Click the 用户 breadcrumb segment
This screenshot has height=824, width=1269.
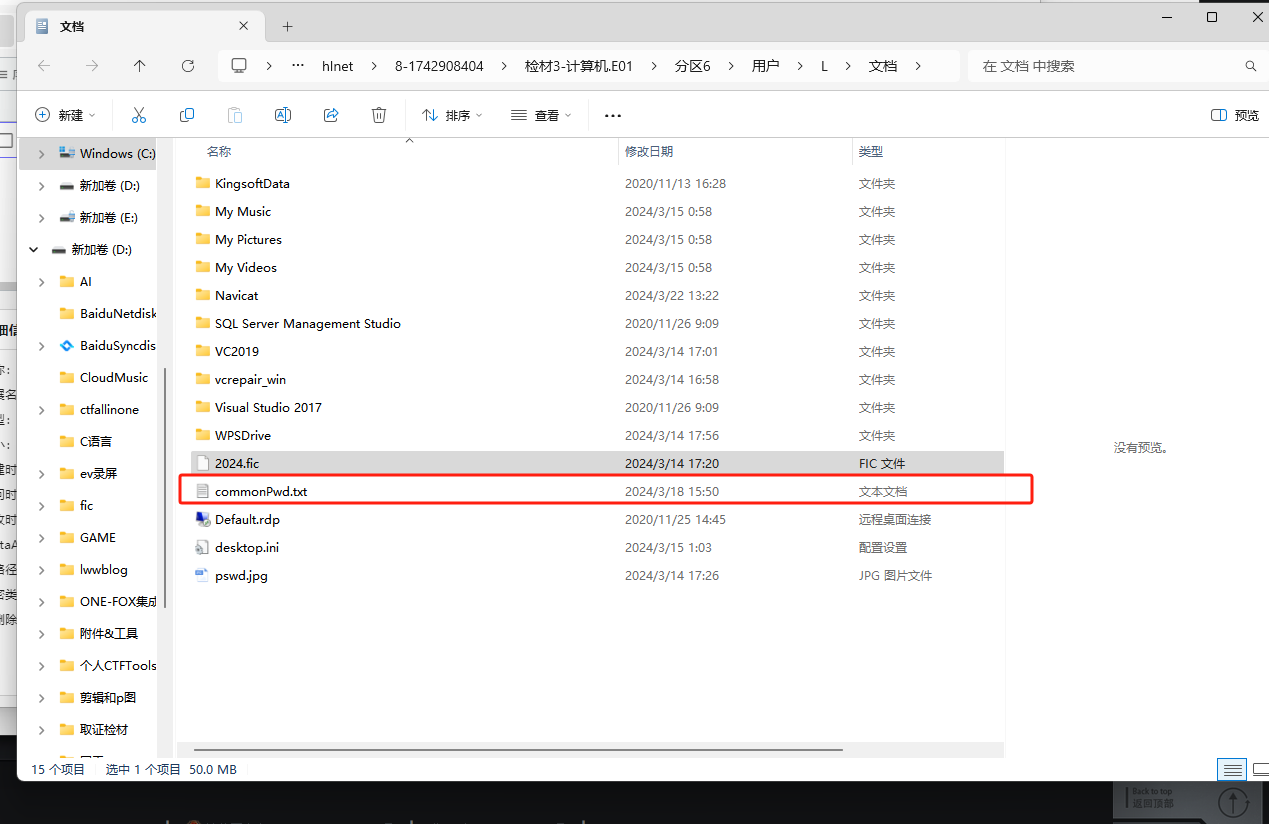coord(765,66)
